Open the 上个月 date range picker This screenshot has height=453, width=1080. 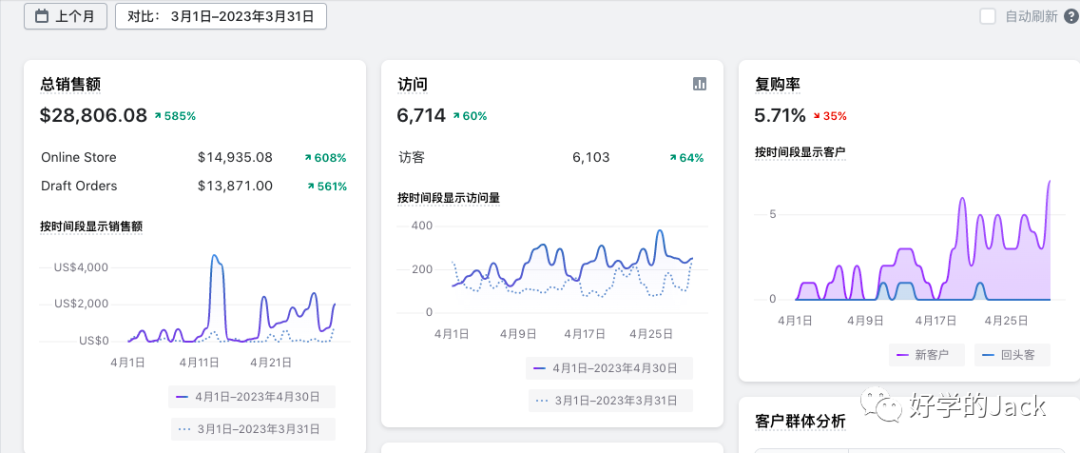65,17
